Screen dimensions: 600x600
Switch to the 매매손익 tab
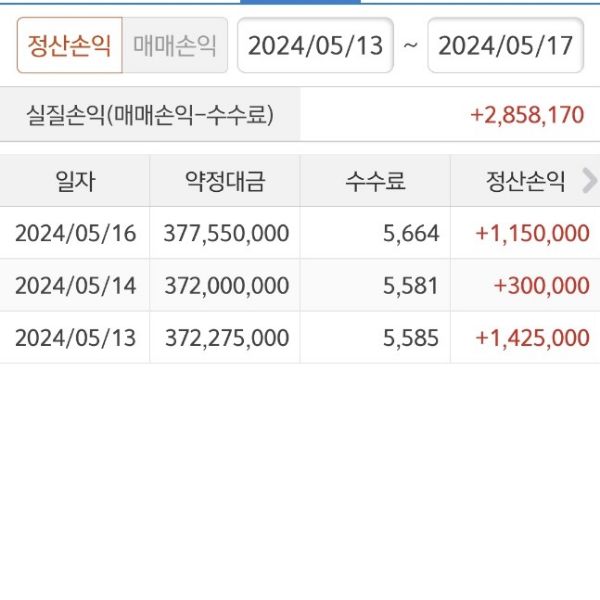click(x=175, y=45)
